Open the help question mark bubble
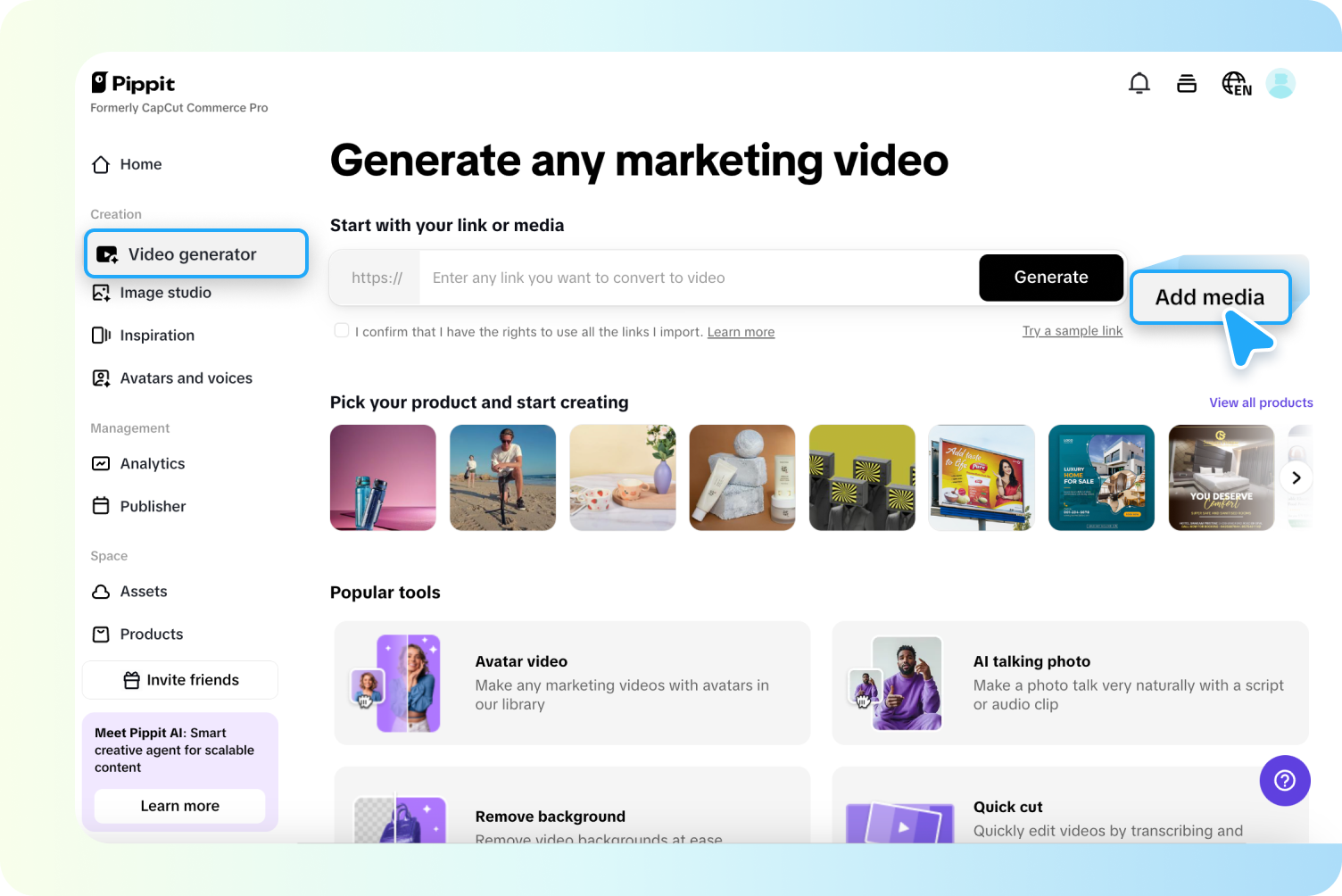 pyautogui.click(x=1285, y=780)
